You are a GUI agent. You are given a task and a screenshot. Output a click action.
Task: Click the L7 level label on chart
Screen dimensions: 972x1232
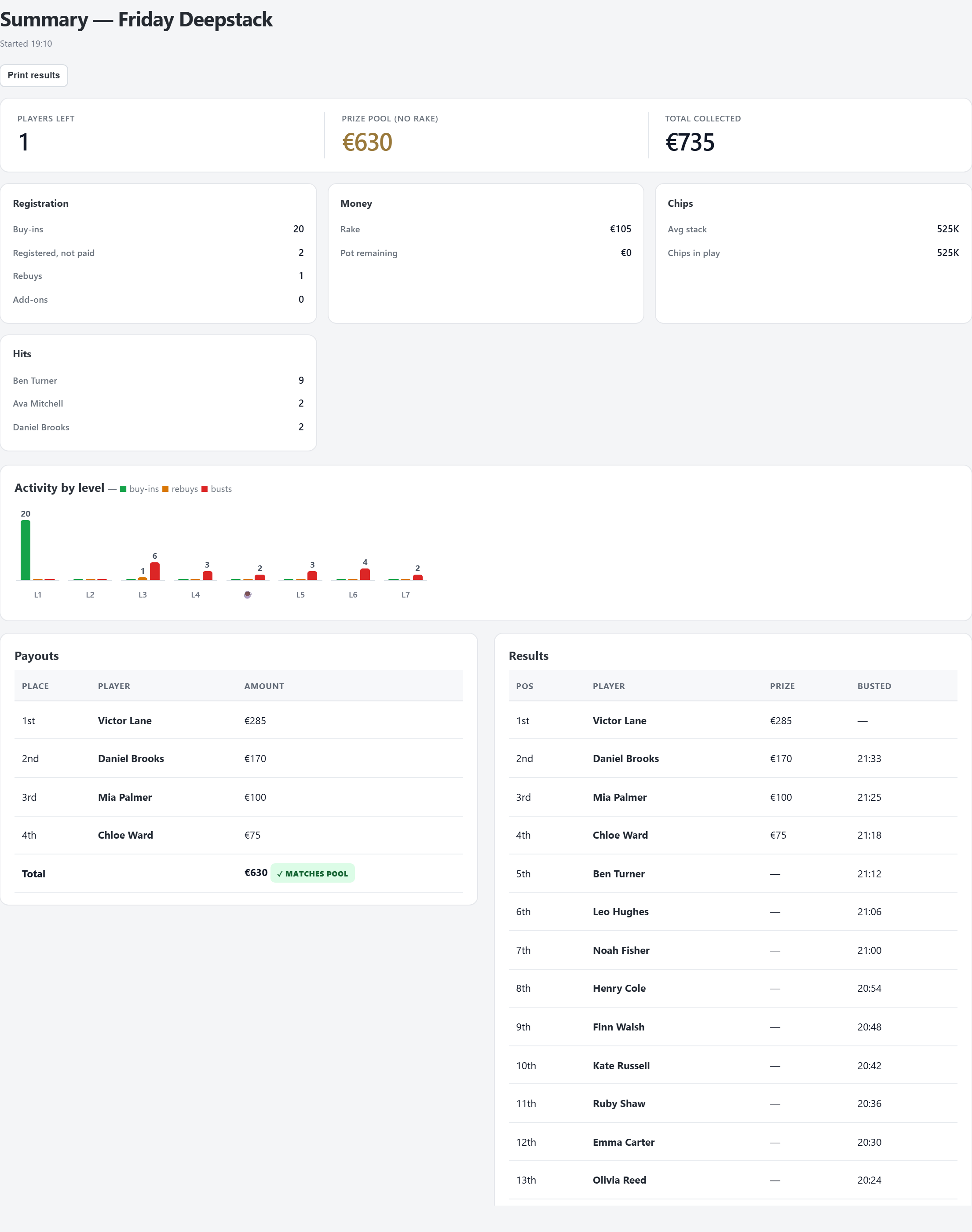(x=405, y=594)
